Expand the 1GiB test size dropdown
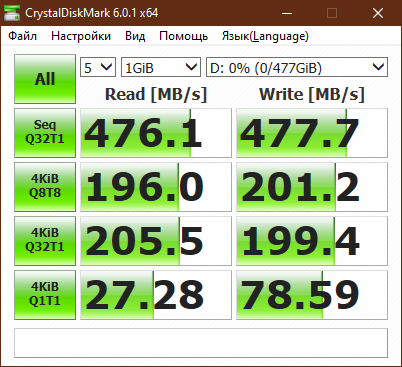This screenshot has width=402, height=367. click(x=161, y=67)
